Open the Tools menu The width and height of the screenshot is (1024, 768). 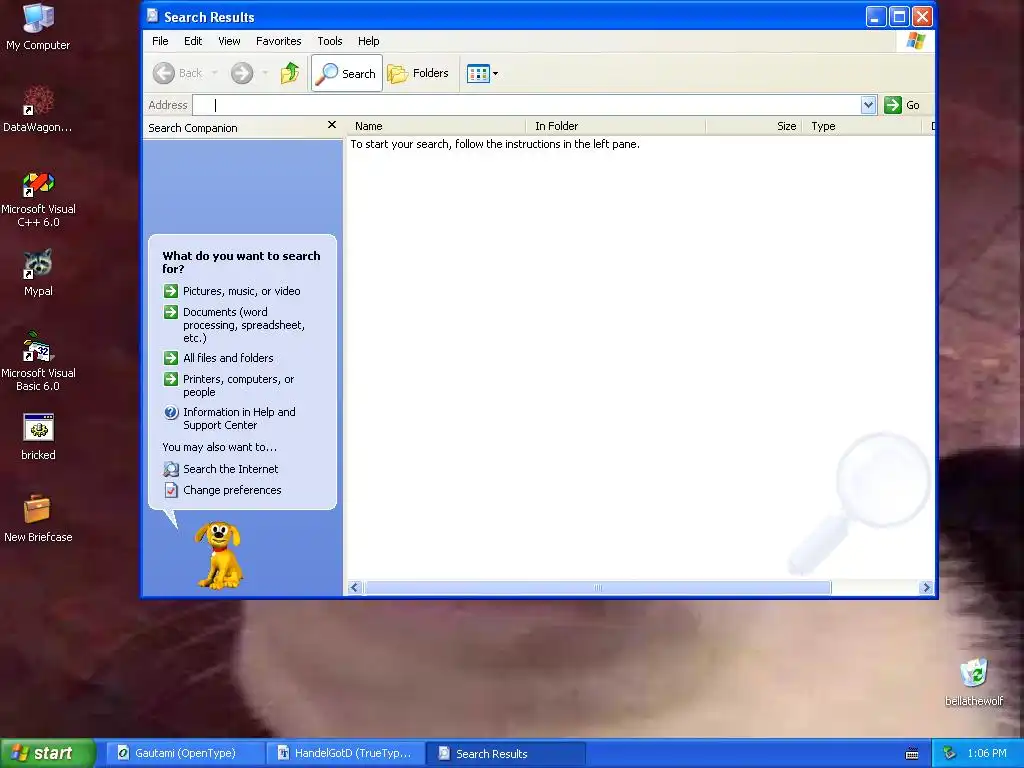pyautogui.click(x=330, y=41)
